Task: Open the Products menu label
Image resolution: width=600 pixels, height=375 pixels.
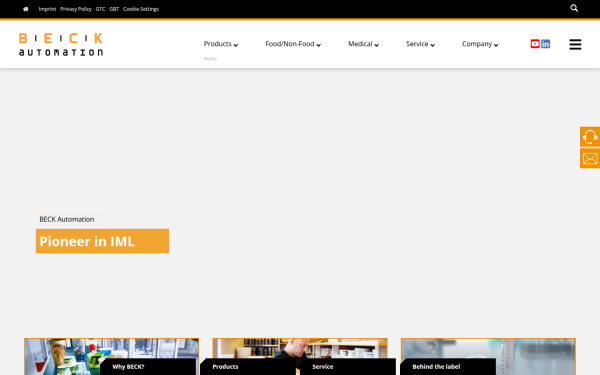Action: [217, 44]
